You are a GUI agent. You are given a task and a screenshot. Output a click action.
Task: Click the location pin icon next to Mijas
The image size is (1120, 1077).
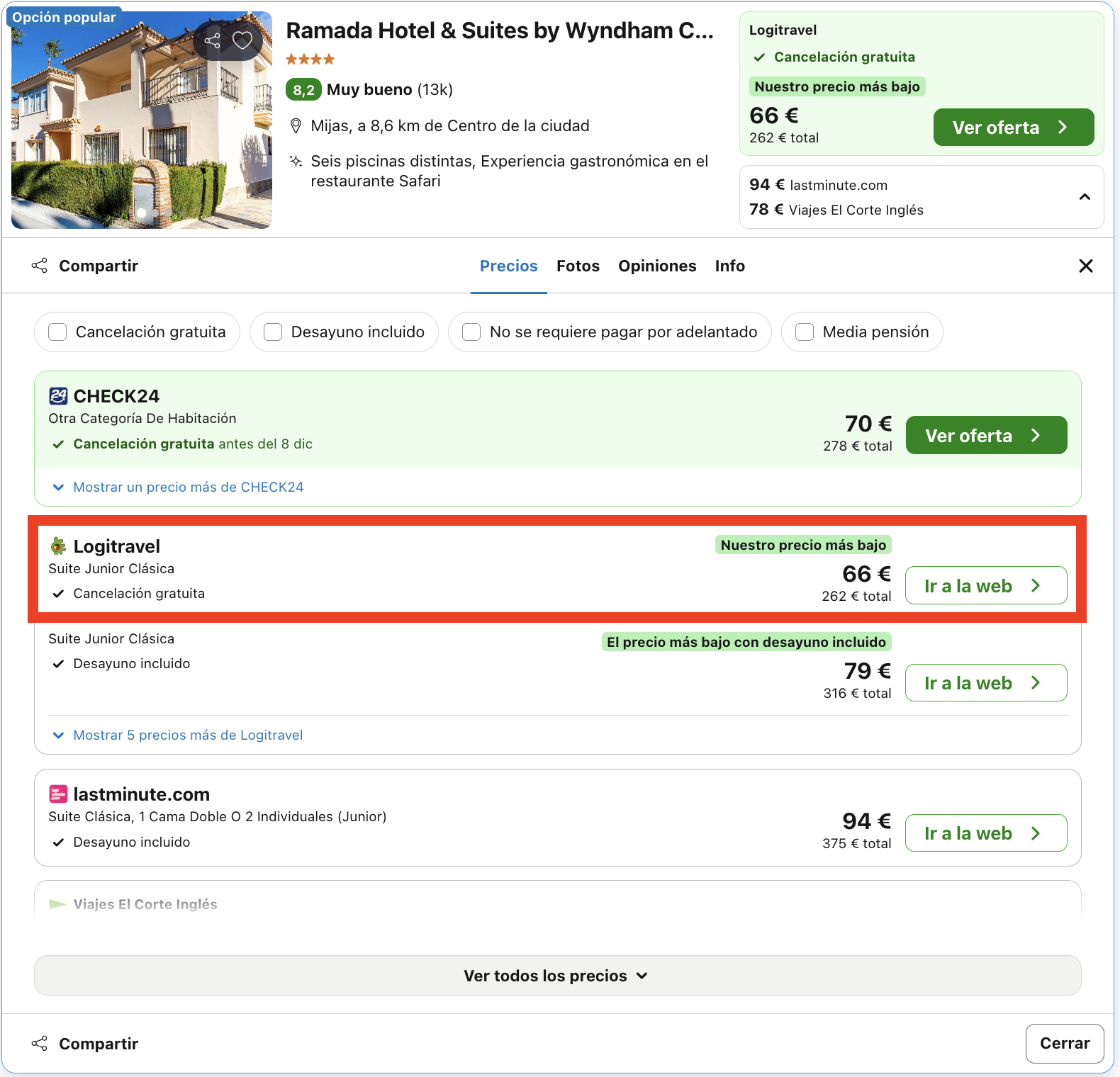click(x=296, y=126)
